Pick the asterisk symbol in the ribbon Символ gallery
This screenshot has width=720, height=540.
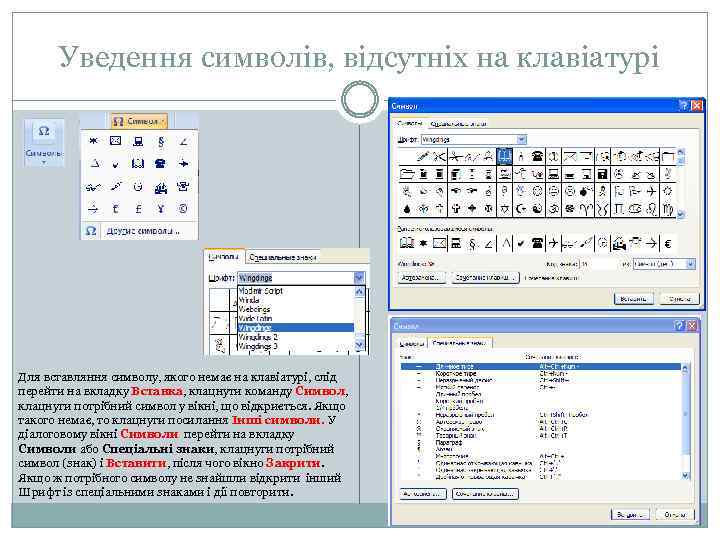94,141
